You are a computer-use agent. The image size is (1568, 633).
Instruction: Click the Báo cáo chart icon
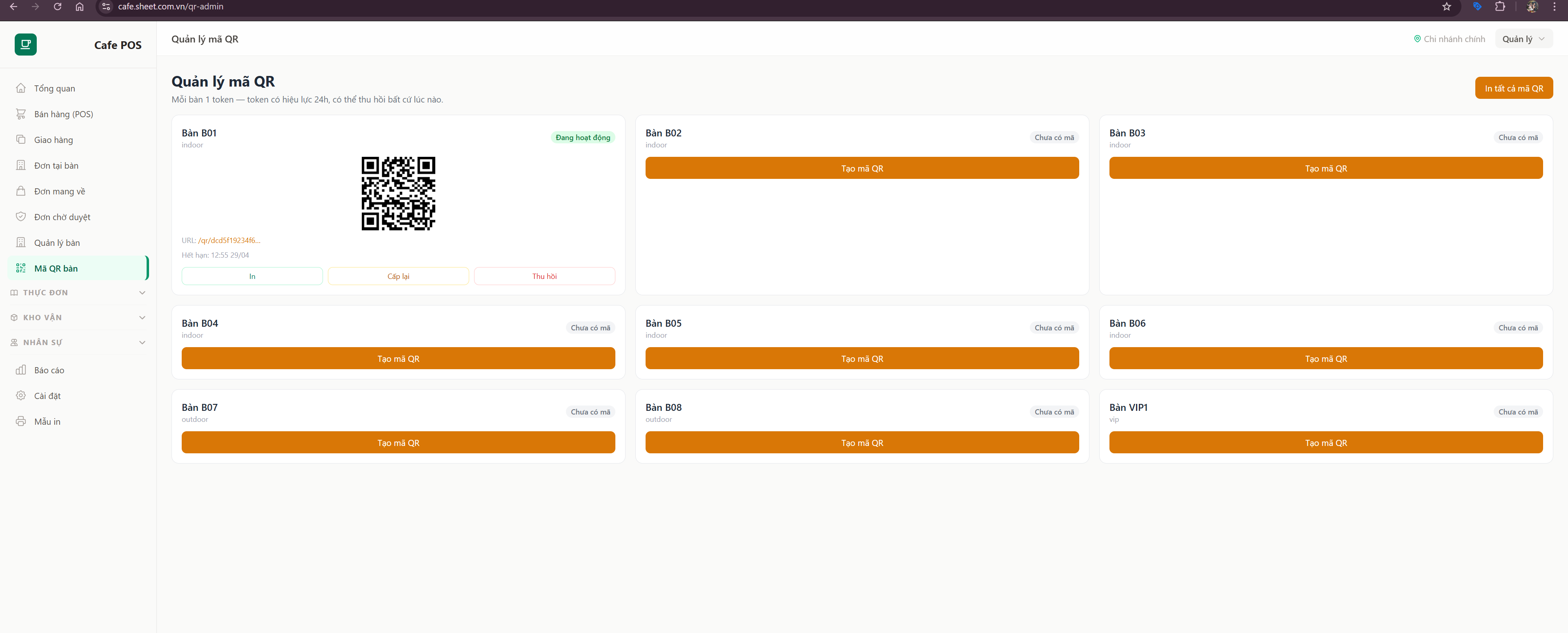(21, 370)
